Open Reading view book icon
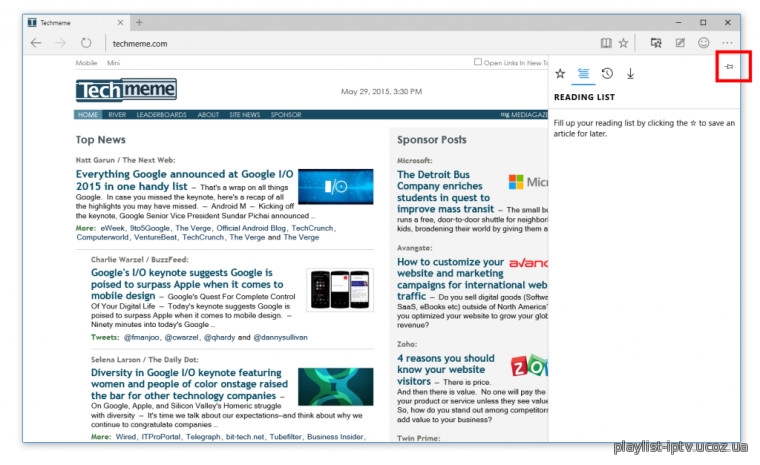Viewport: 760px width, 465px height. (606, 43)
